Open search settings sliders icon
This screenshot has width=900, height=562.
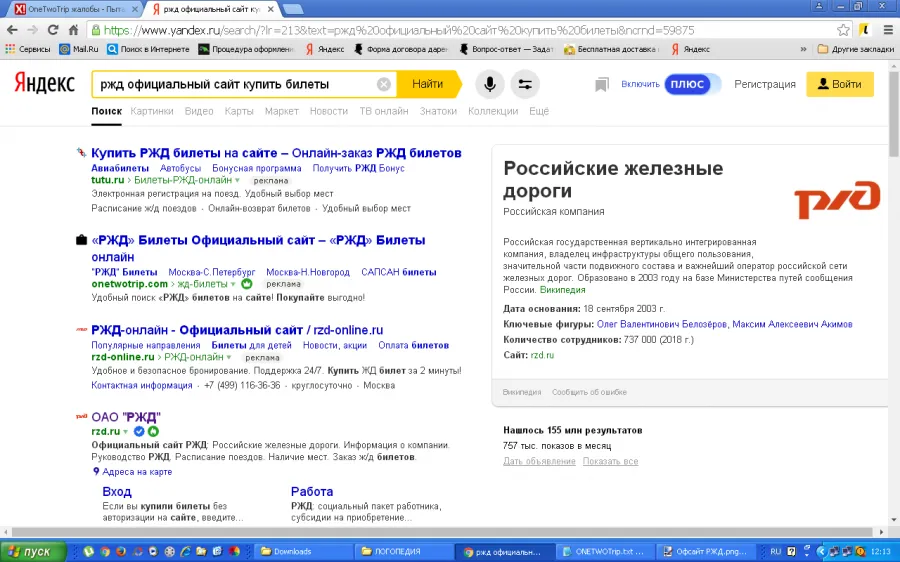525,84
